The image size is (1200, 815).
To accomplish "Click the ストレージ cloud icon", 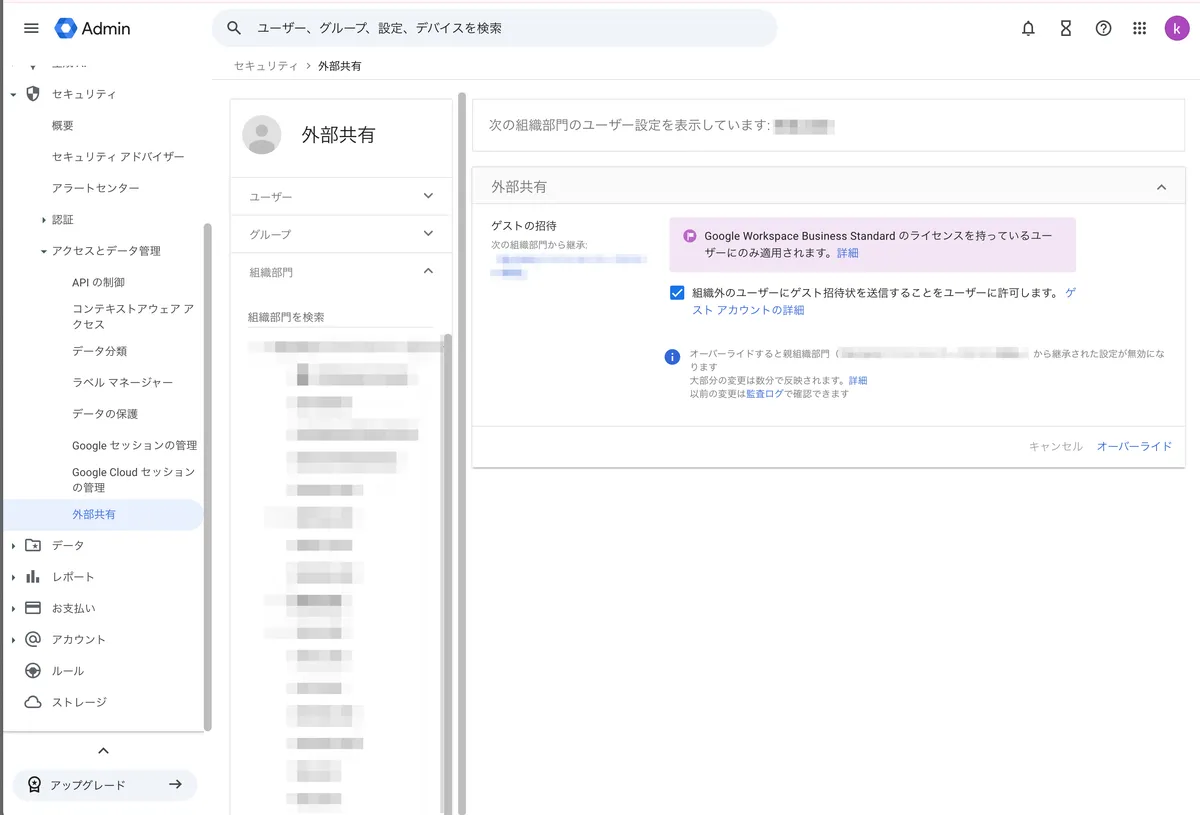I will tap(33, 702).
